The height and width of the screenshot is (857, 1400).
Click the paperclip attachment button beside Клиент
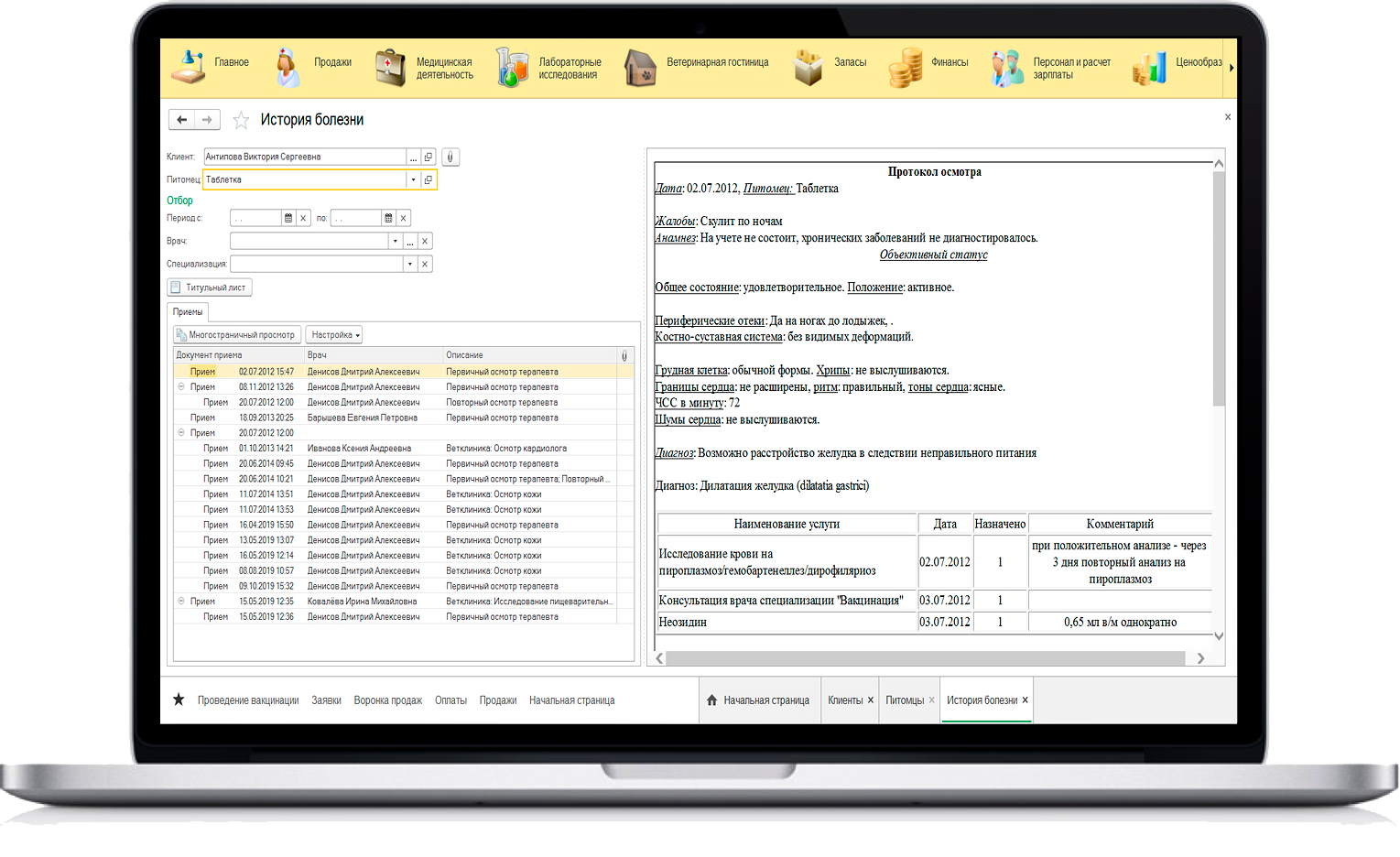[x=450, y=157]
